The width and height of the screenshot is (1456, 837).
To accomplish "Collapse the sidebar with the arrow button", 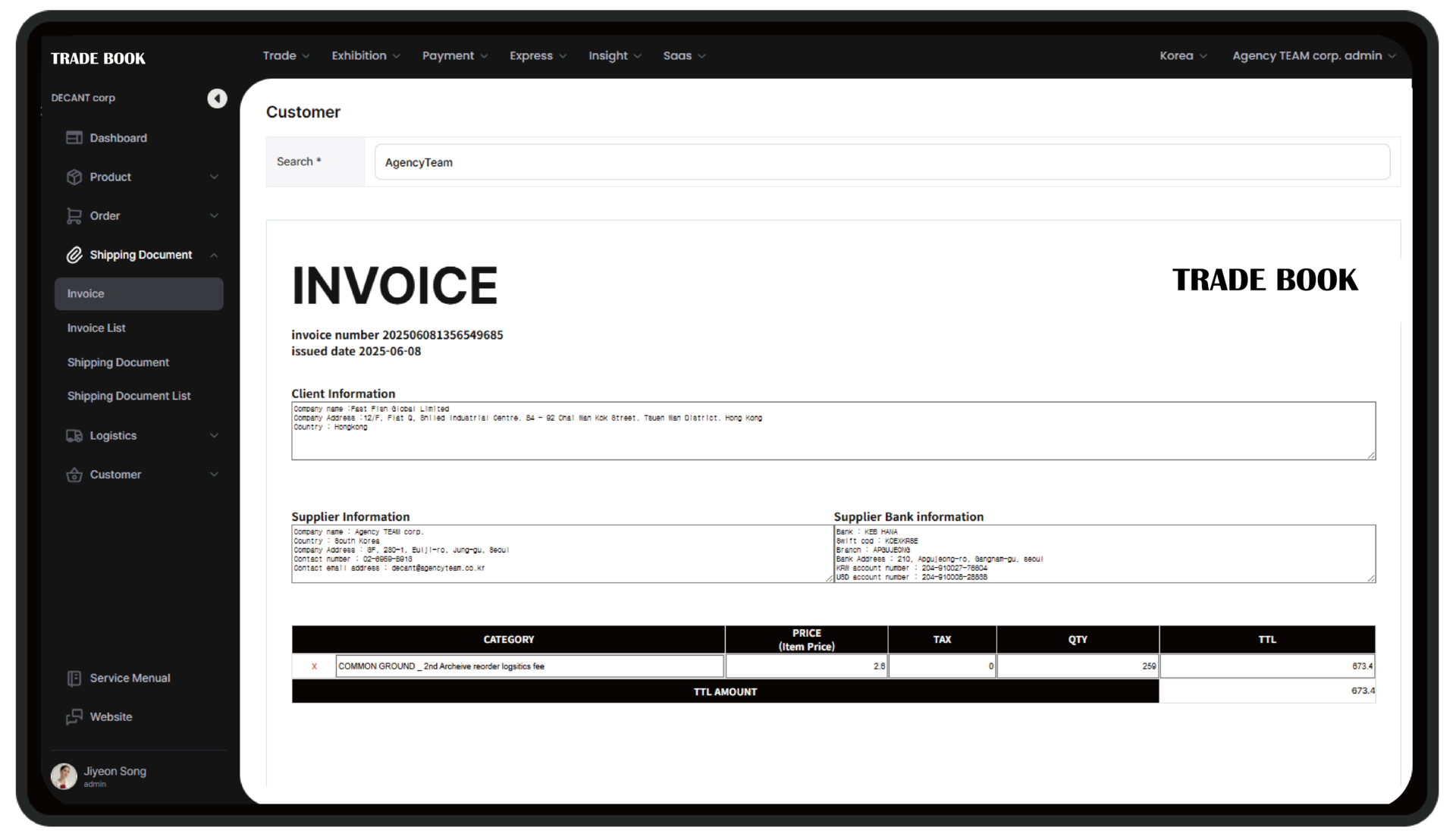I will pos(217,99).
